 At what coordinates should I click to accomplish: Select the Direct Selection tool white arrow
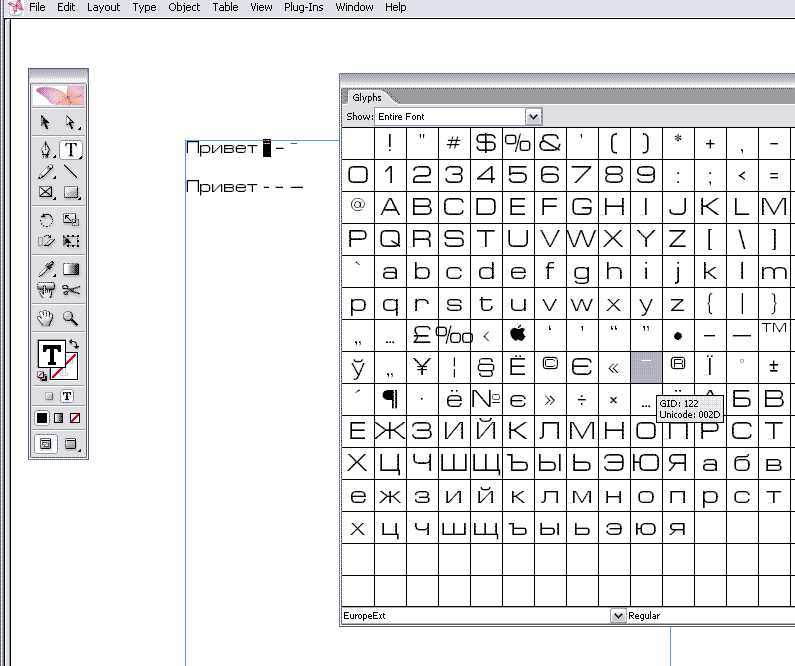(x=70, y=122)
